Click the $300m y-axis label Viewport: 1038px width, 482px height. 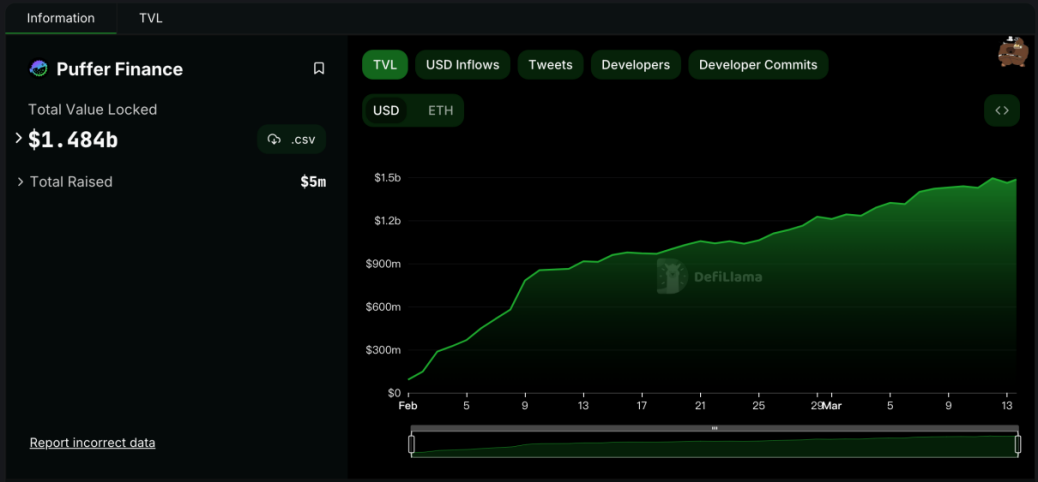[385, 350]
